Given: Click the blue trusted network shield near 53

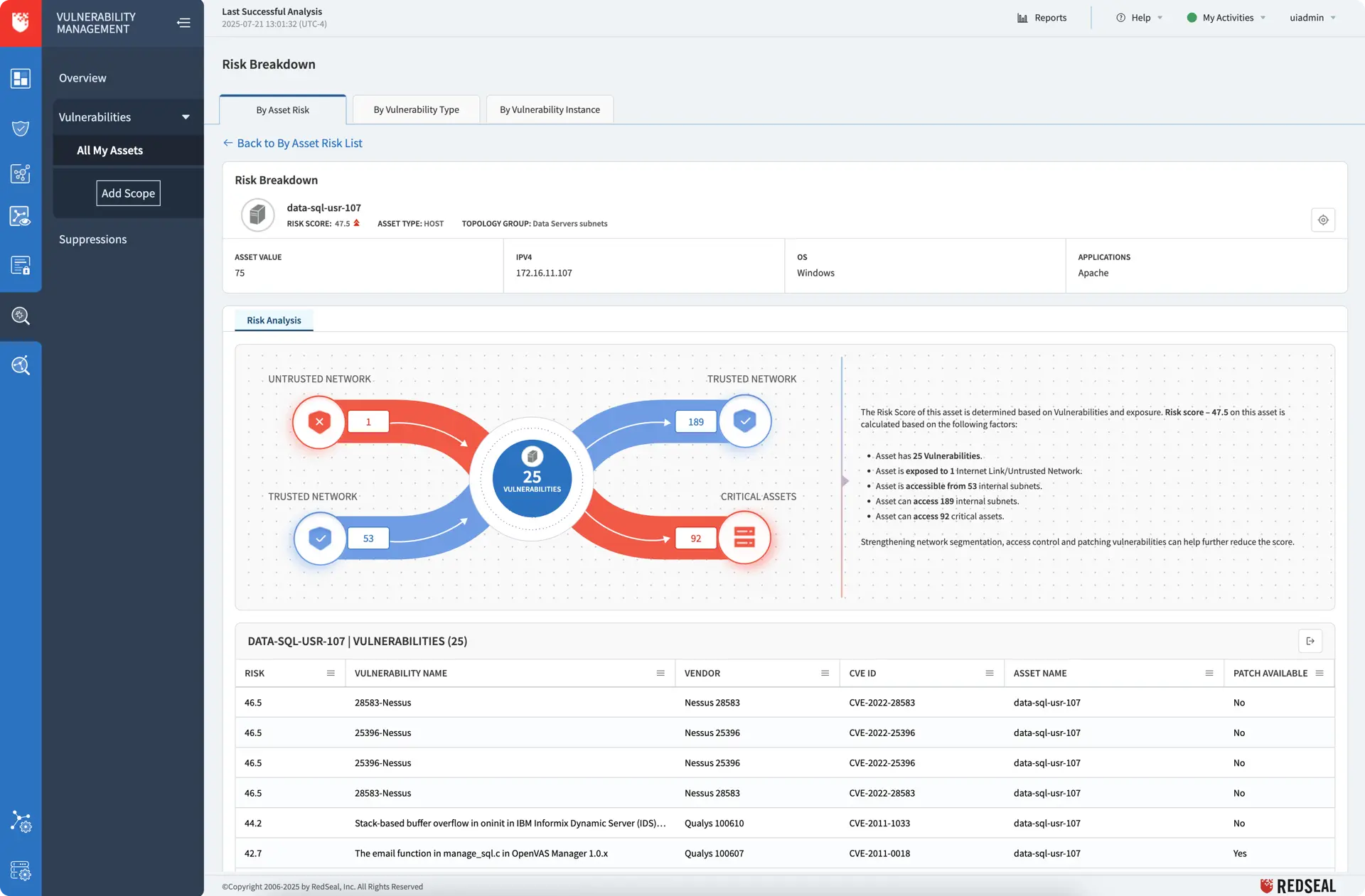Looking at the screenshot, I should (320, 539).
